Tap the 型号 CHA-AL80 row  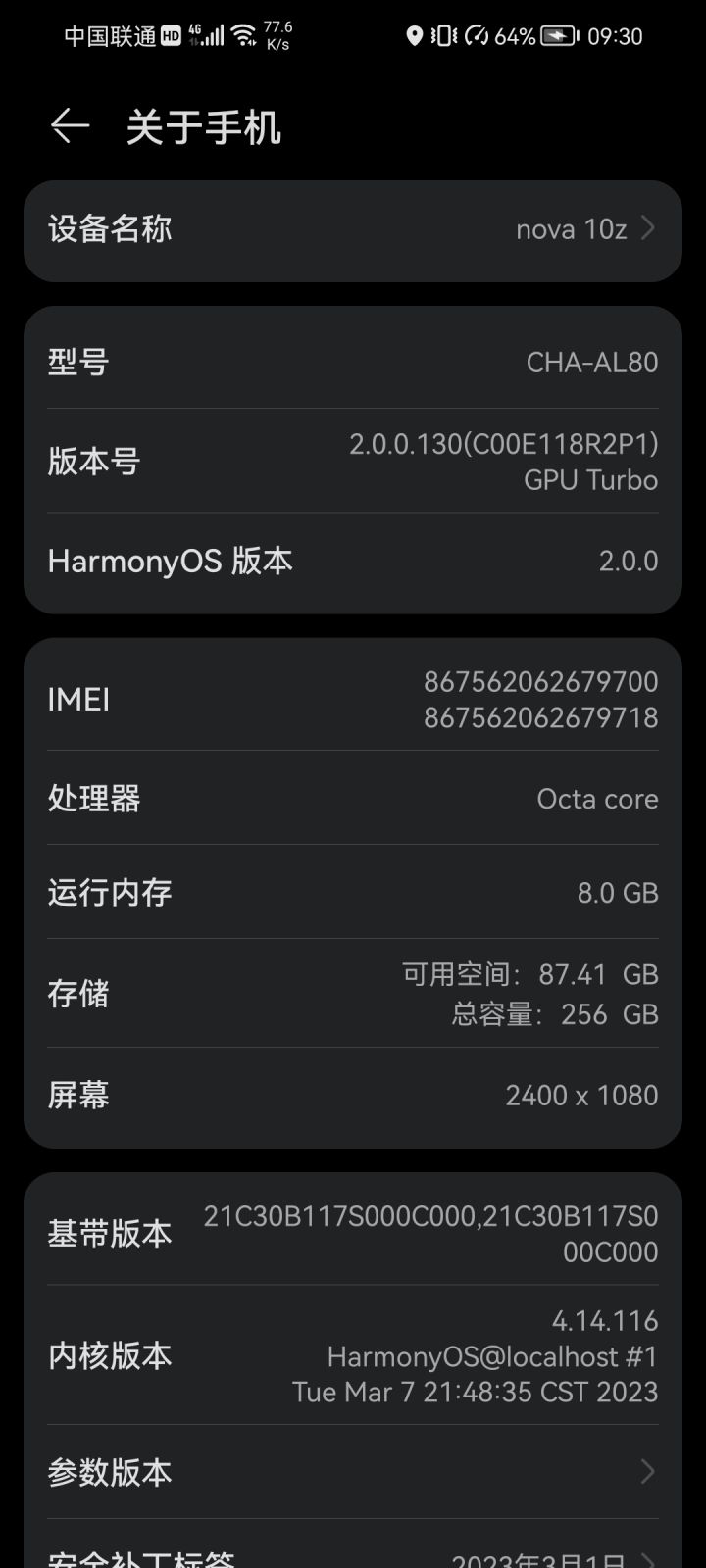353,362
